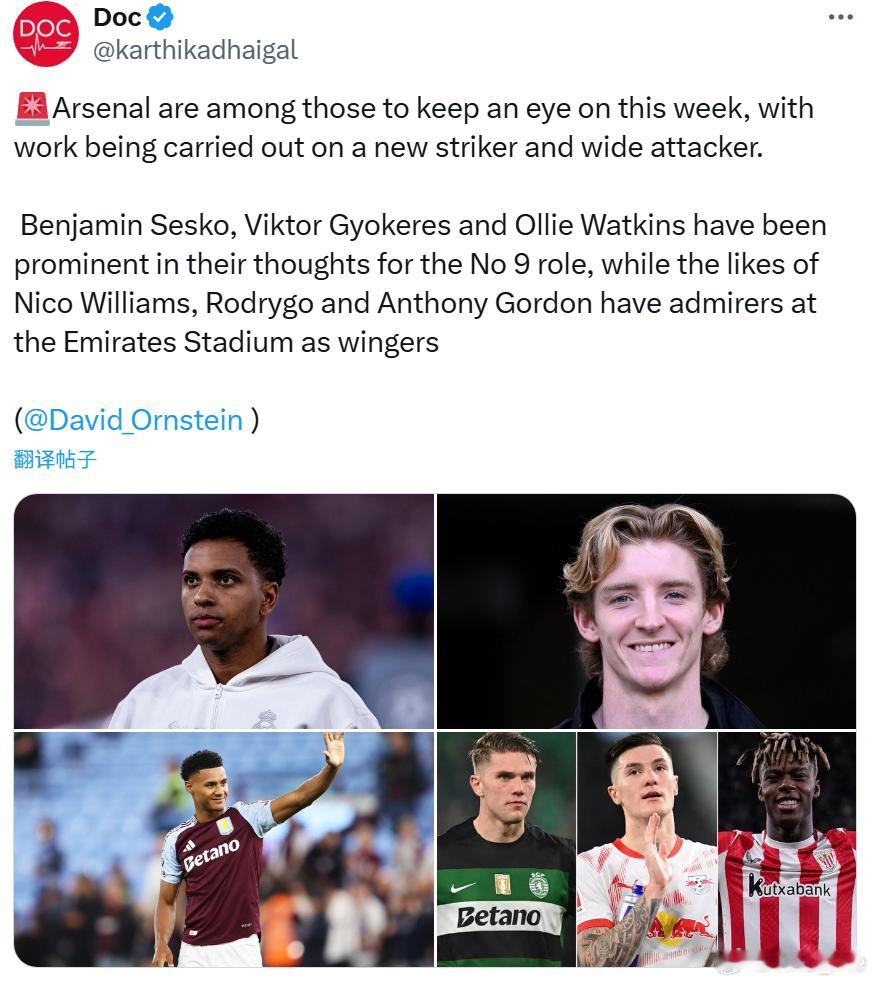Click the red siren emoji
875x983 pixels.
tap(31, 108)
